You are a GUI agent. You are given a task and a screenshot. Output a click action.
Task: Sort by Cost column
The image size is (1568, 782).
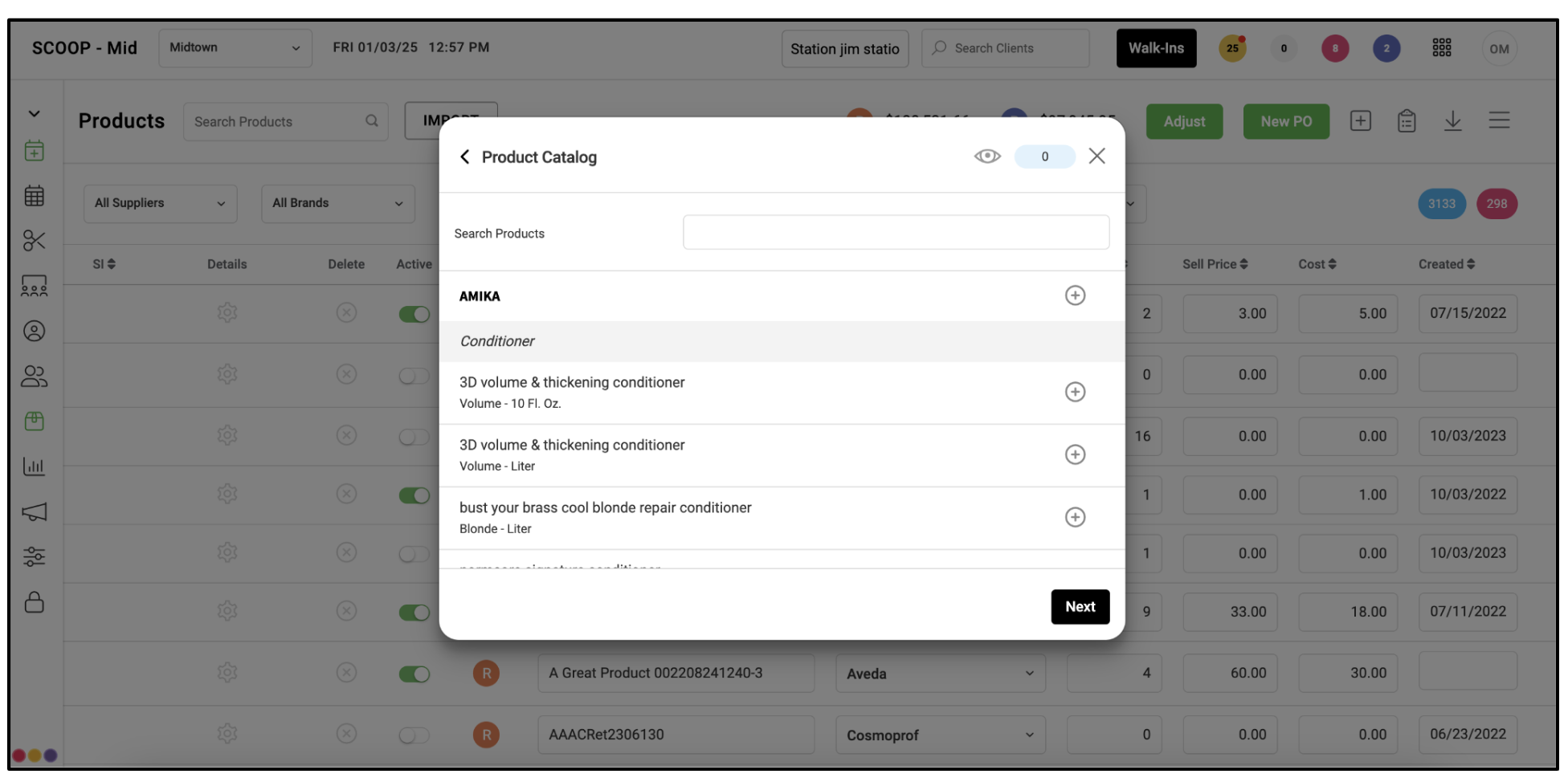click(x=1317, y=264)
